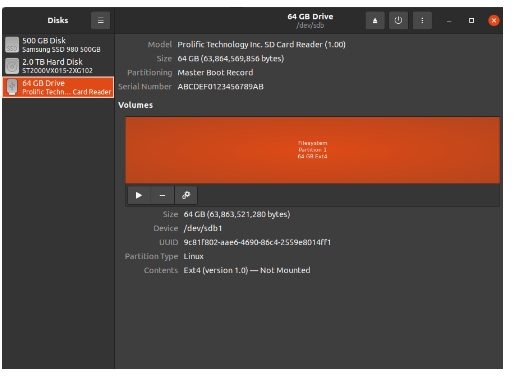
Task: Maximize the Disks window
Action: (x=471, y=21)
